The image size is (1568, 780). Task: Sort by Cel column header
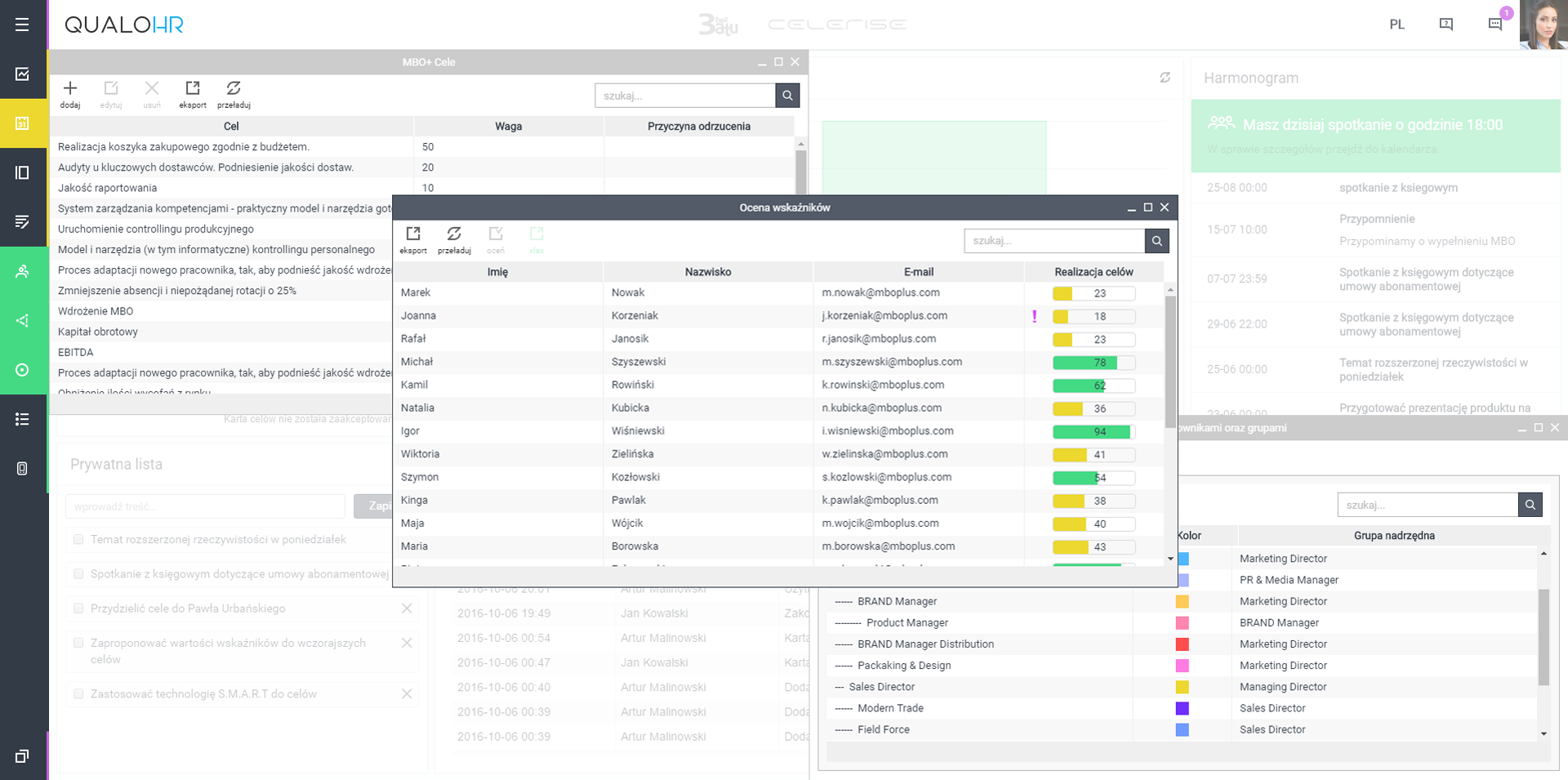(x=231, y=126)
